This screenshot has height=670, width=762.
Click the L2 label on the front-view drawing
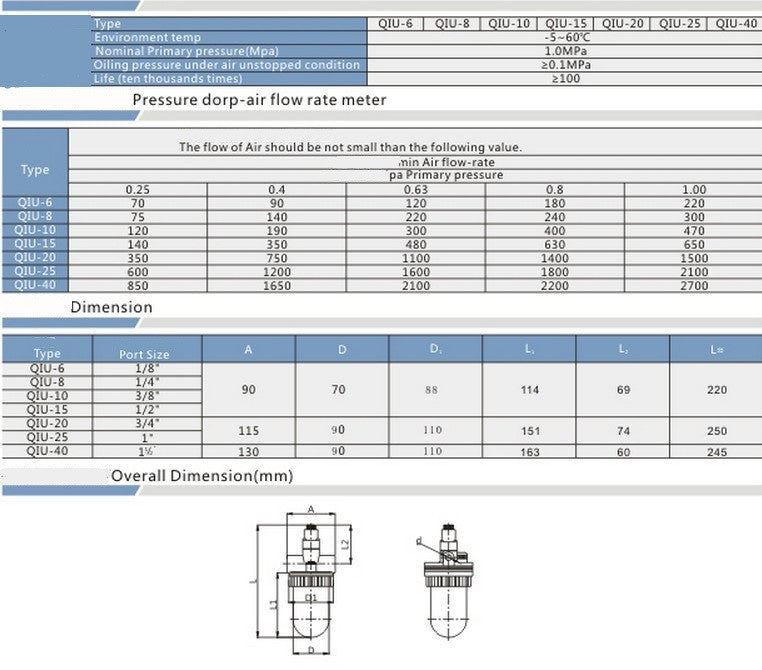coord(345,543)
